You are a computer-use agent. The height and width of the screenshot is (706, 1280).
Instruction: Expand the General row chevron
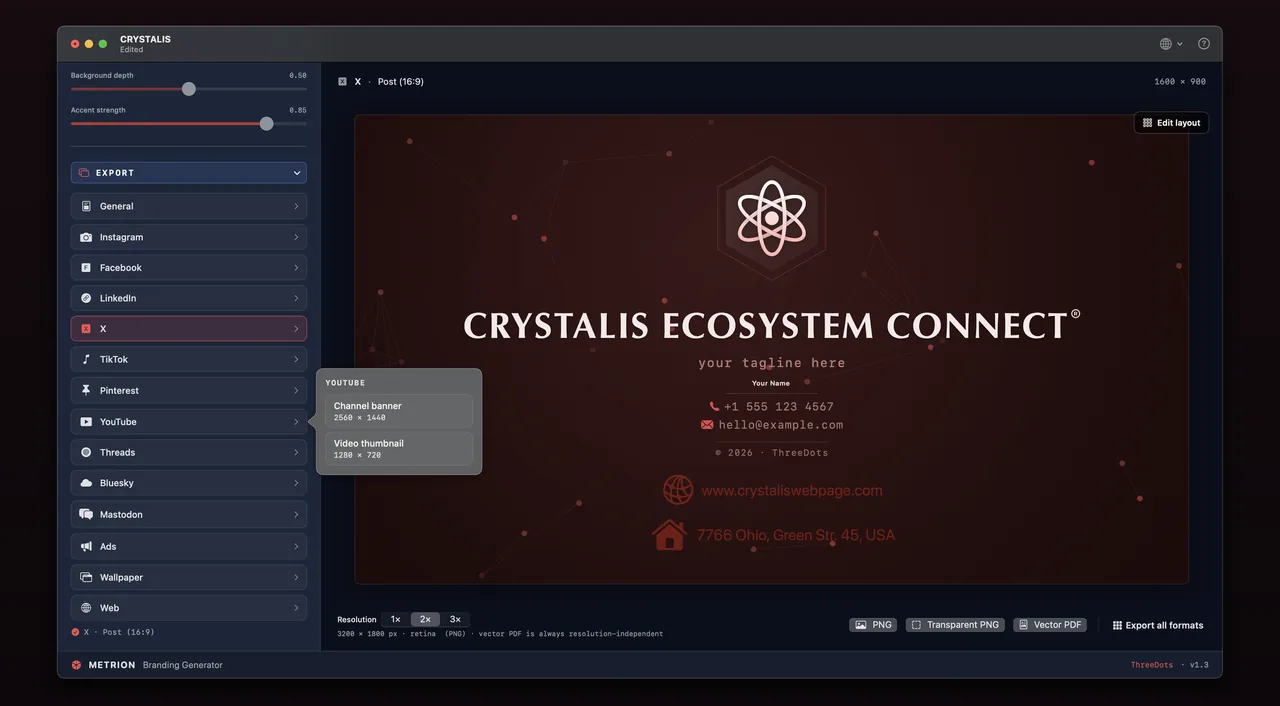pyautogui.click(x=296, y=206)
